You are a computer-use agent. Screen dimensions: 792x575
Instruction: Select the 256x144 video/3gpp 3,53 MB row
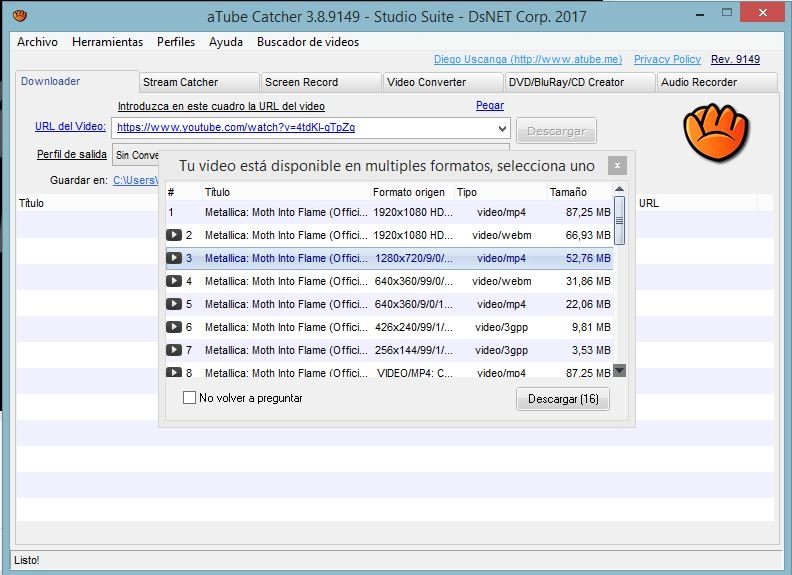[389, 350]
